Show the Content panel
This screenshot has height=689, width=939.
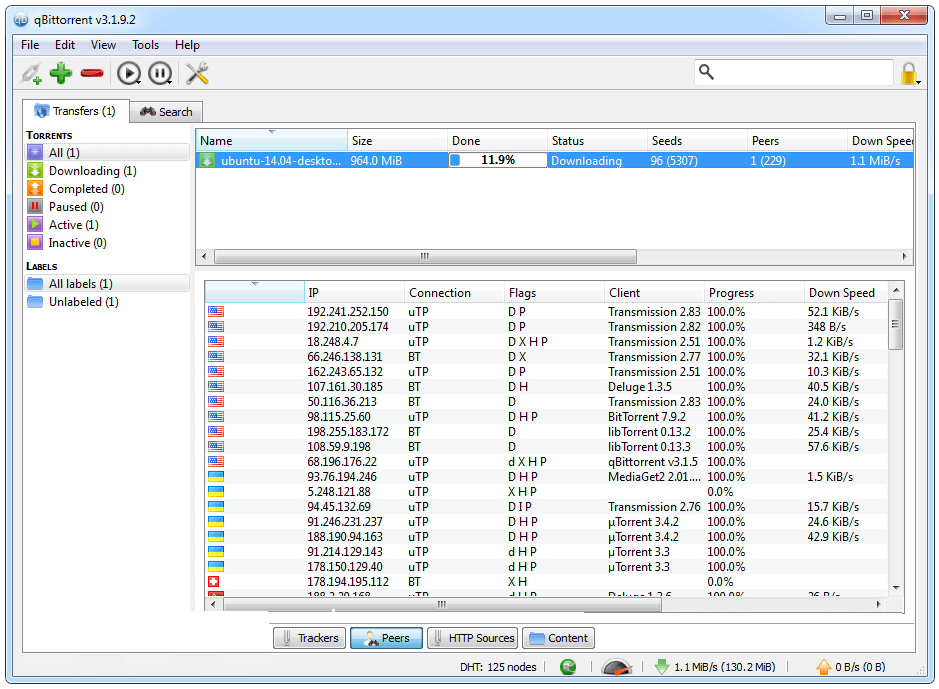pyautogui.click(x=558, y=638)
